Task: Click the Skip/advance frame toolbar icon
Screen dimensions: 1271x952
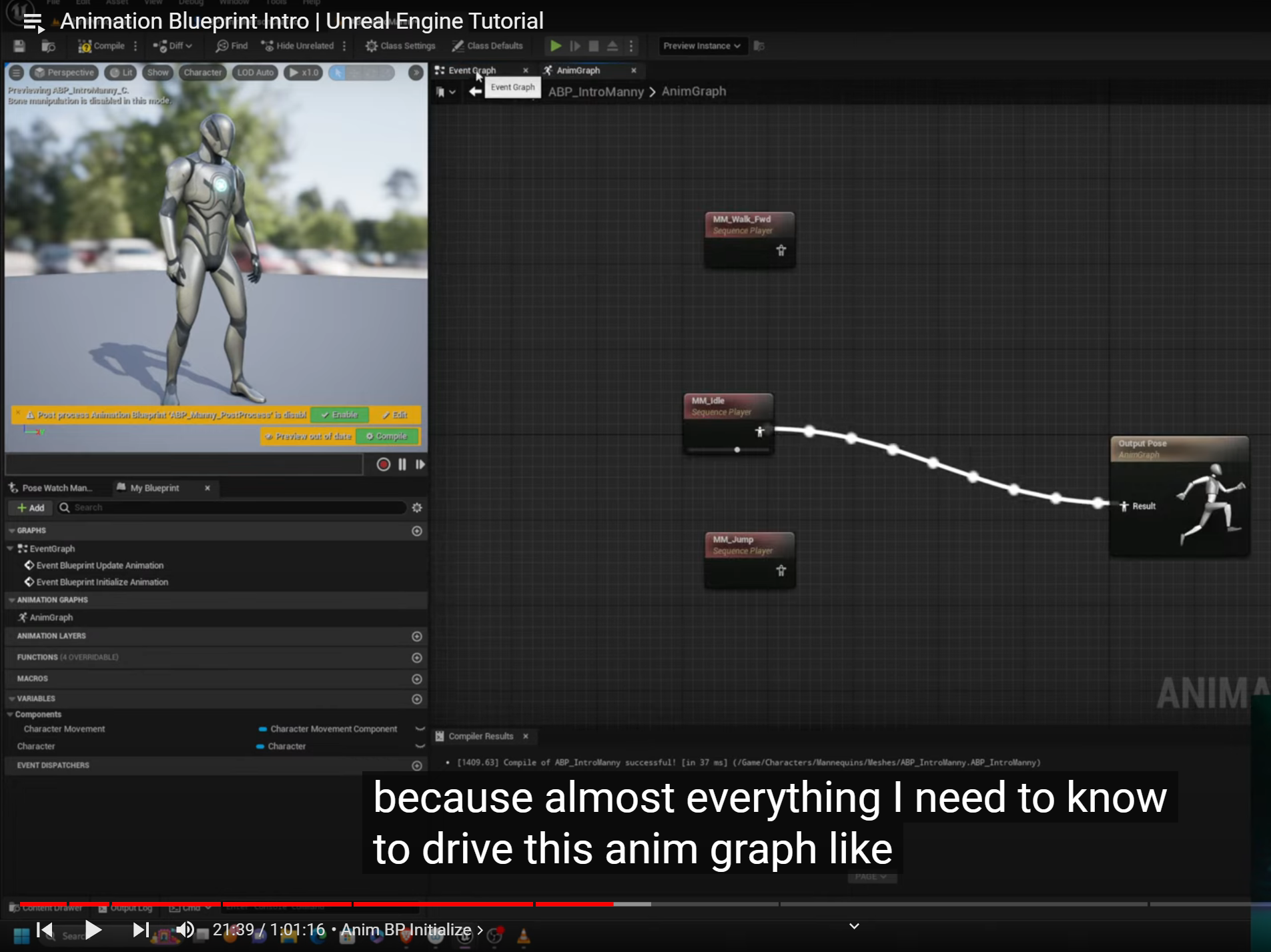Action: [x=574, y=46]
